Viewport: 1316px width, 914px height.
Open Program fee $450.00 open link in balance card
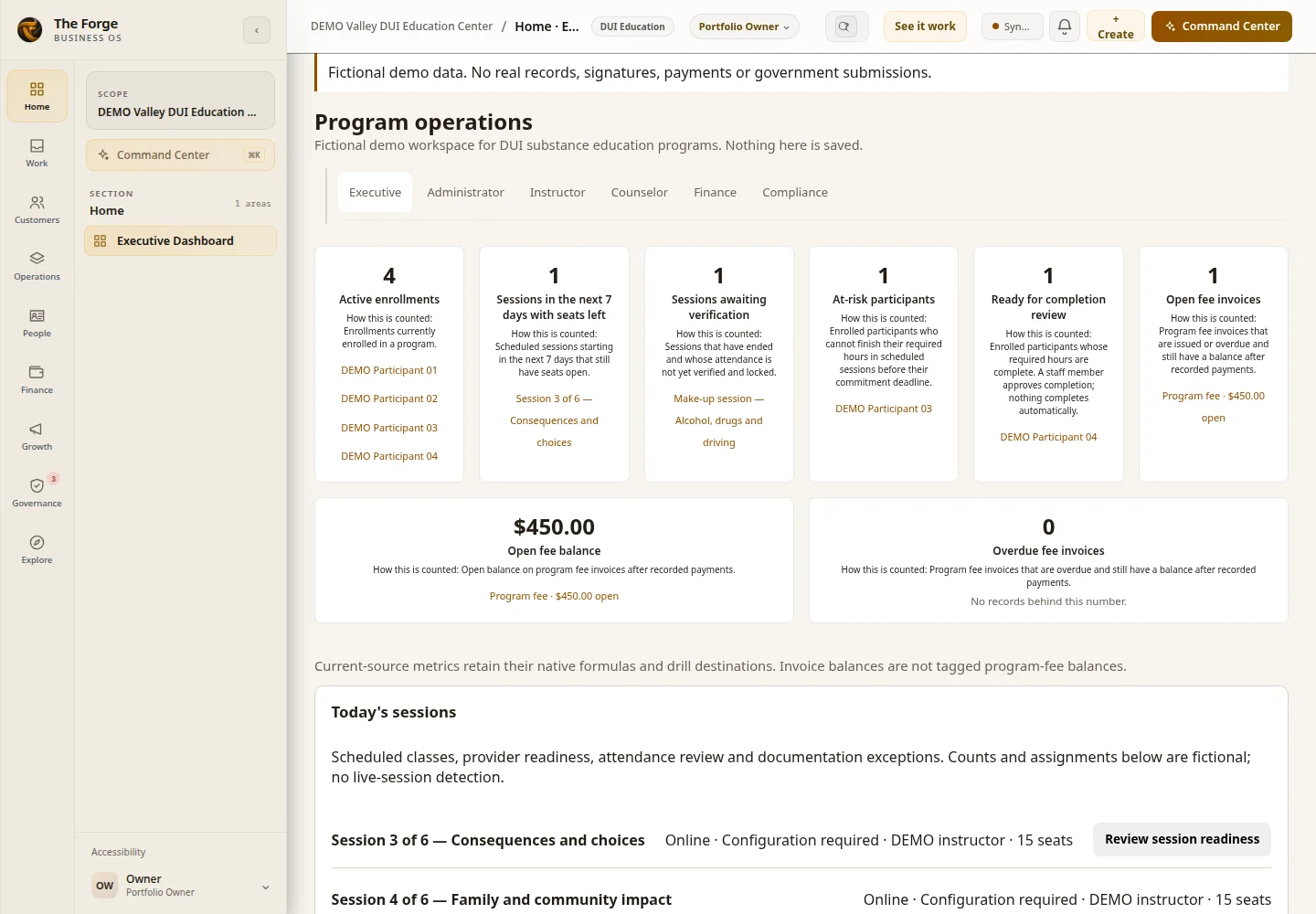tap(554, 596)
